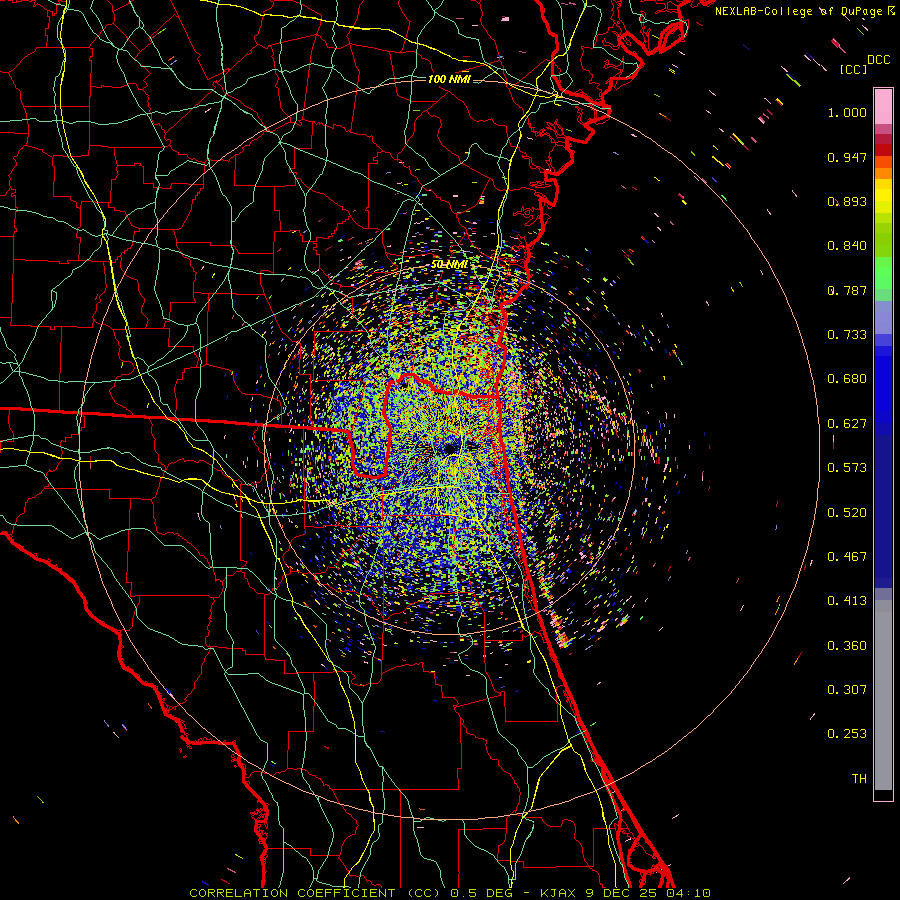Click the 0.467 scale value

(847, 557)
